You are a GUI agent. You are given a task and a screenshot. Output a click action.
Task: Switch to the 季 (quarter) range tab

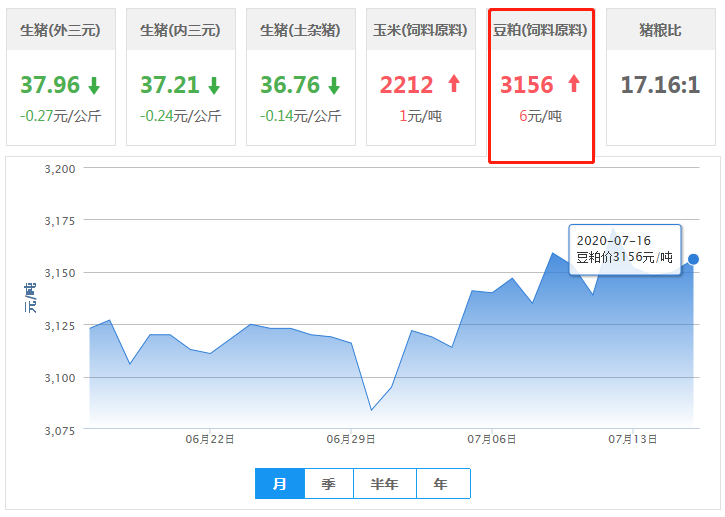point(328,484)
